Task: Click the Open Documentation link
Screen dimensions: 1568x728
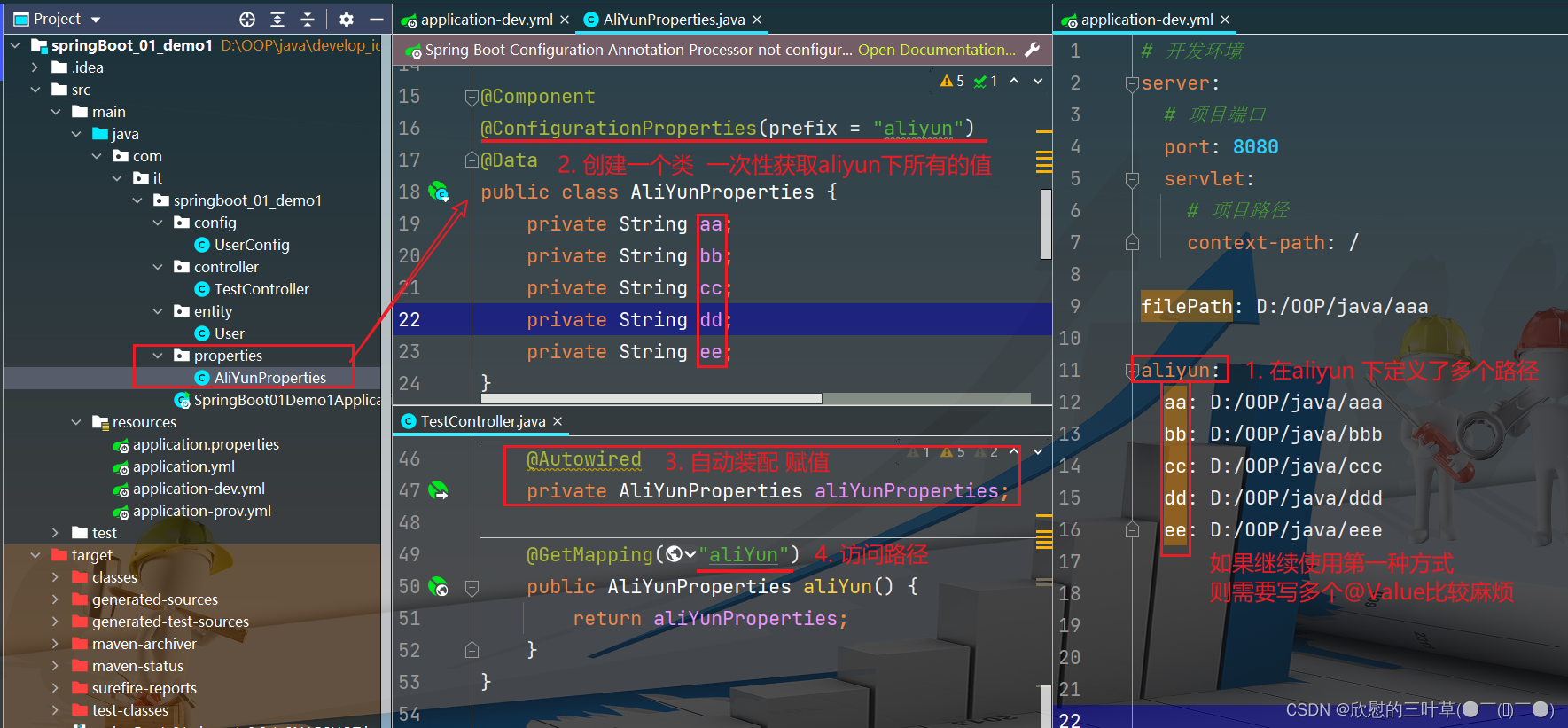Action: (x=937, y=50)
